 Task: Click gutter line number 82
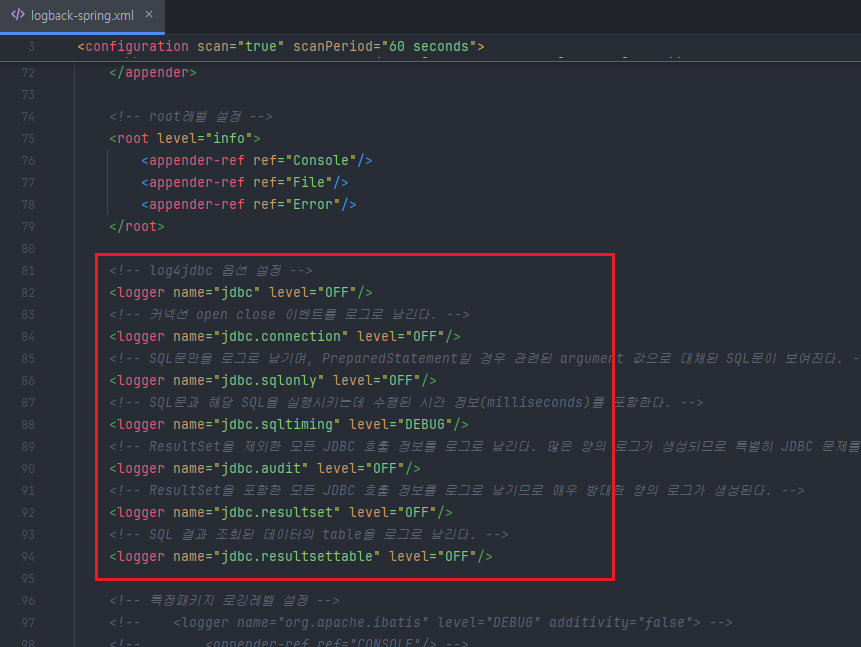point(28,293)
